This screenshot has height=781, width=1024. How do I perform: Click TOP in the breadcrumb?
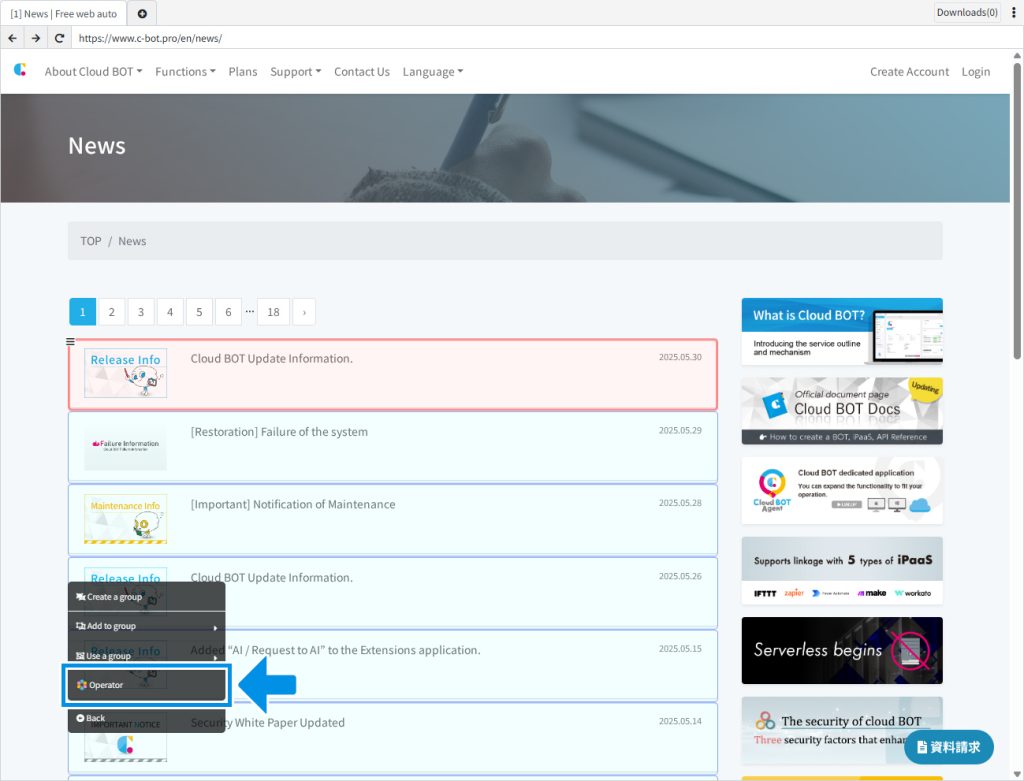pos(91,241)
